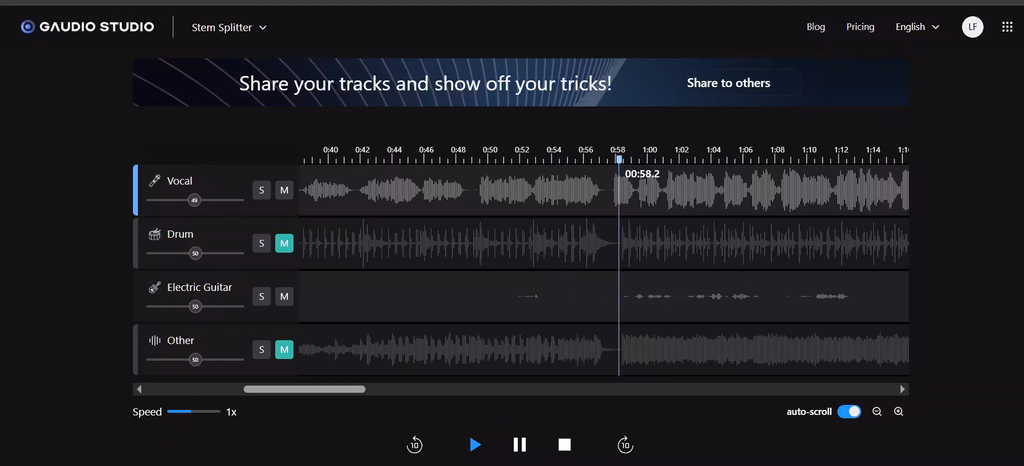The width and height of the screenshot is (1024, 466).
Task: Click the playhead marker at 0:58
Action: tap(619, 159)
